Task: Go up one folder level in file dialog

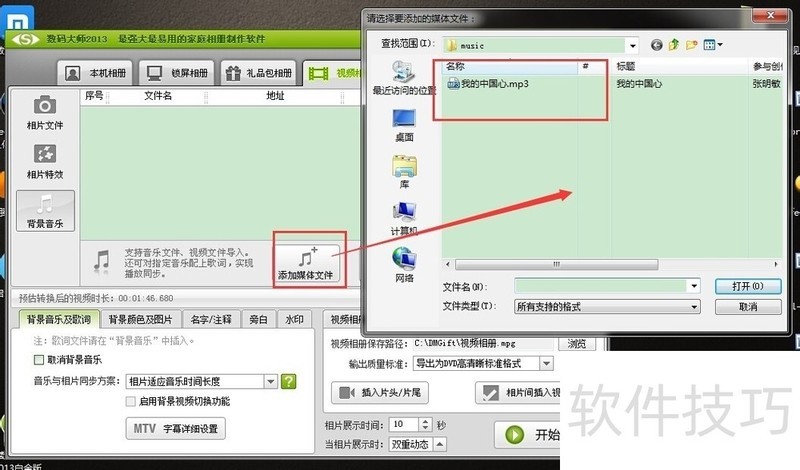Action: pyautogui.click(x=674, y=45)
